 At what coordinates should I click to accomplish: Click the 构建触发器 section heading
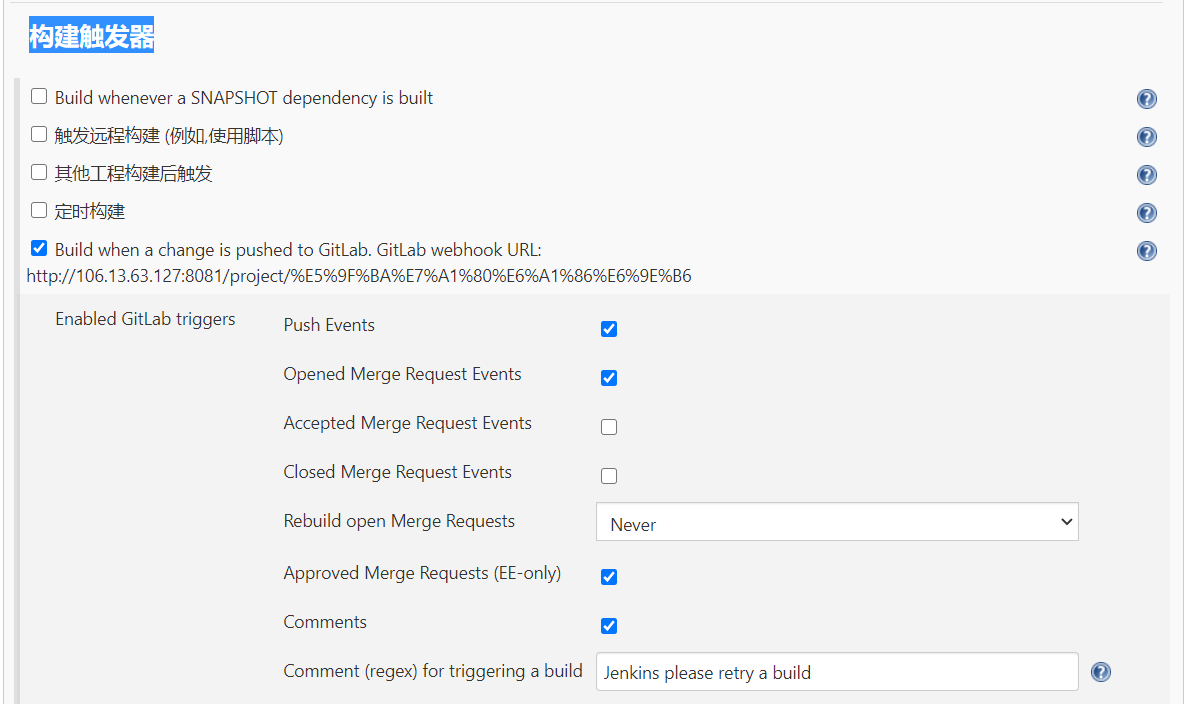(91, 37)
